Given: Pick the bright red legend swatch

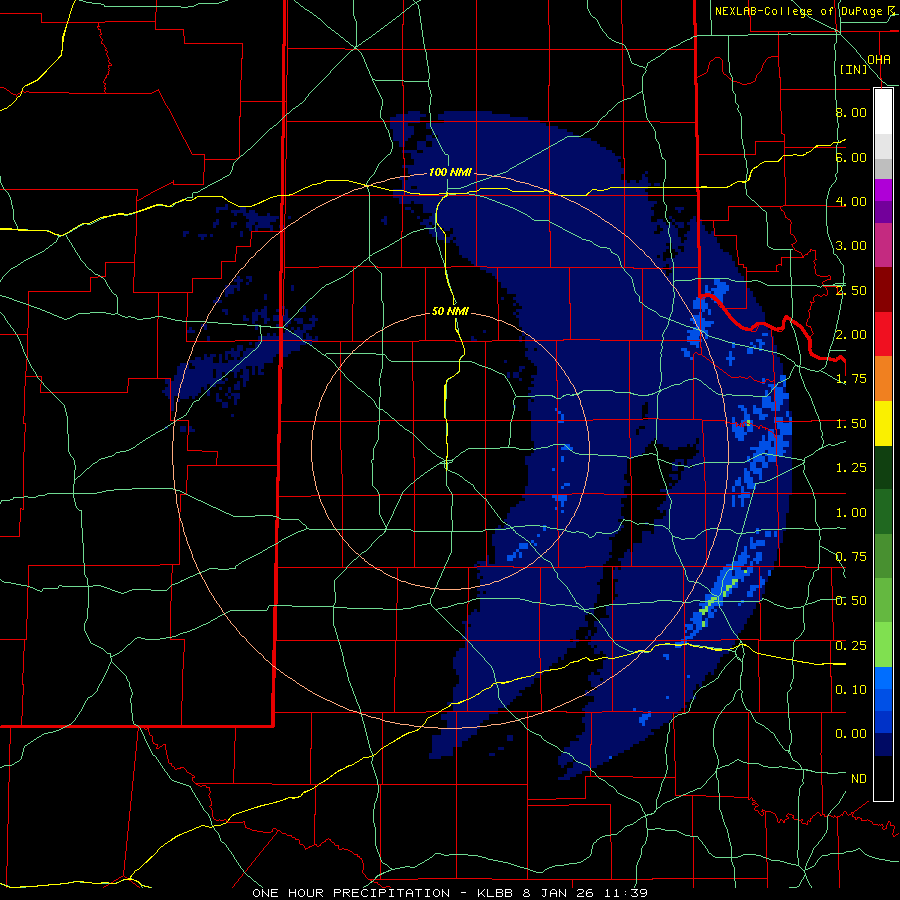Looking at the screenshot, I should [x=883, y=334].
